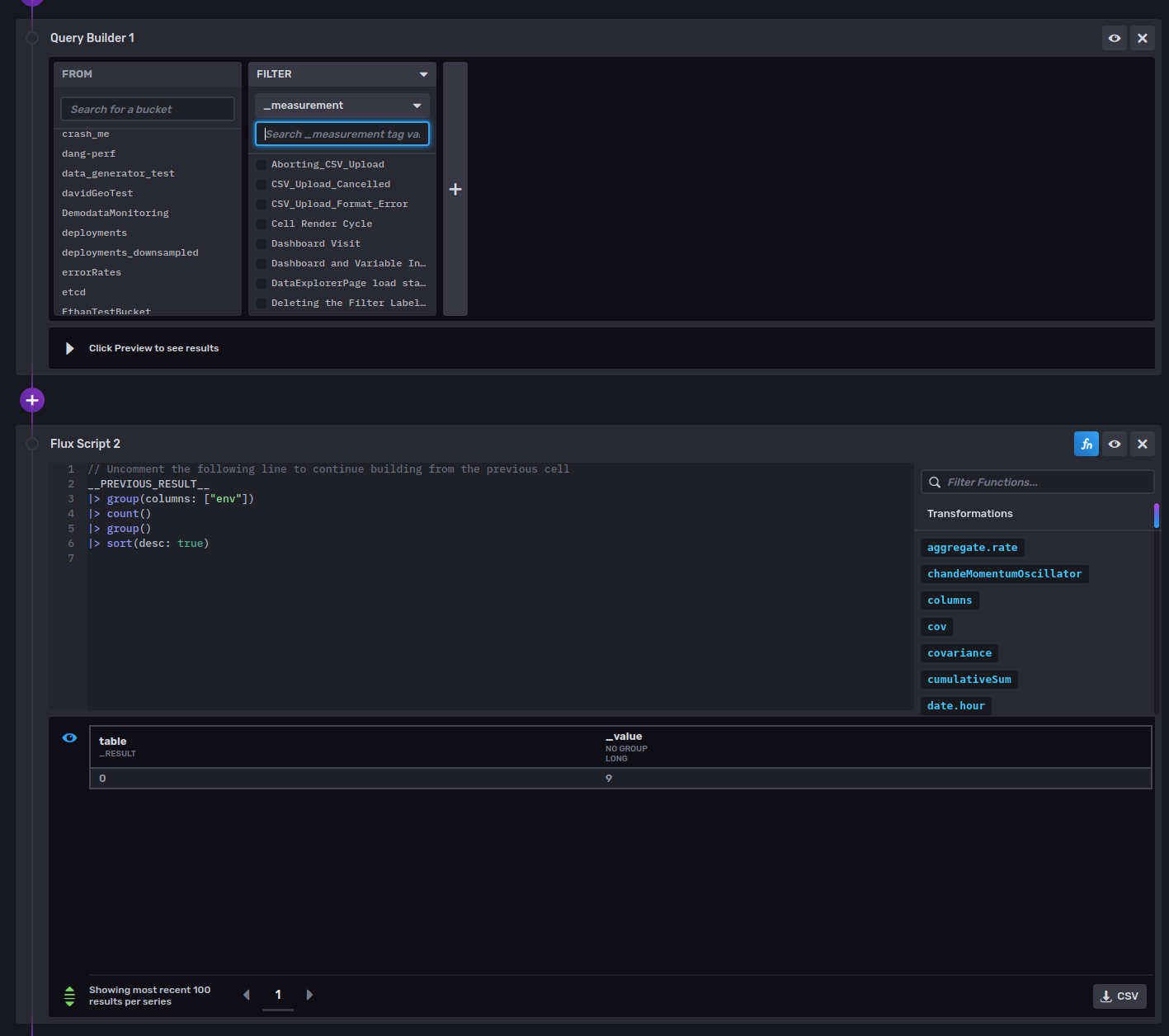Select the deployments bucket
The width and height of the screenshot is (1169, 1036).
tap(94, 232)
